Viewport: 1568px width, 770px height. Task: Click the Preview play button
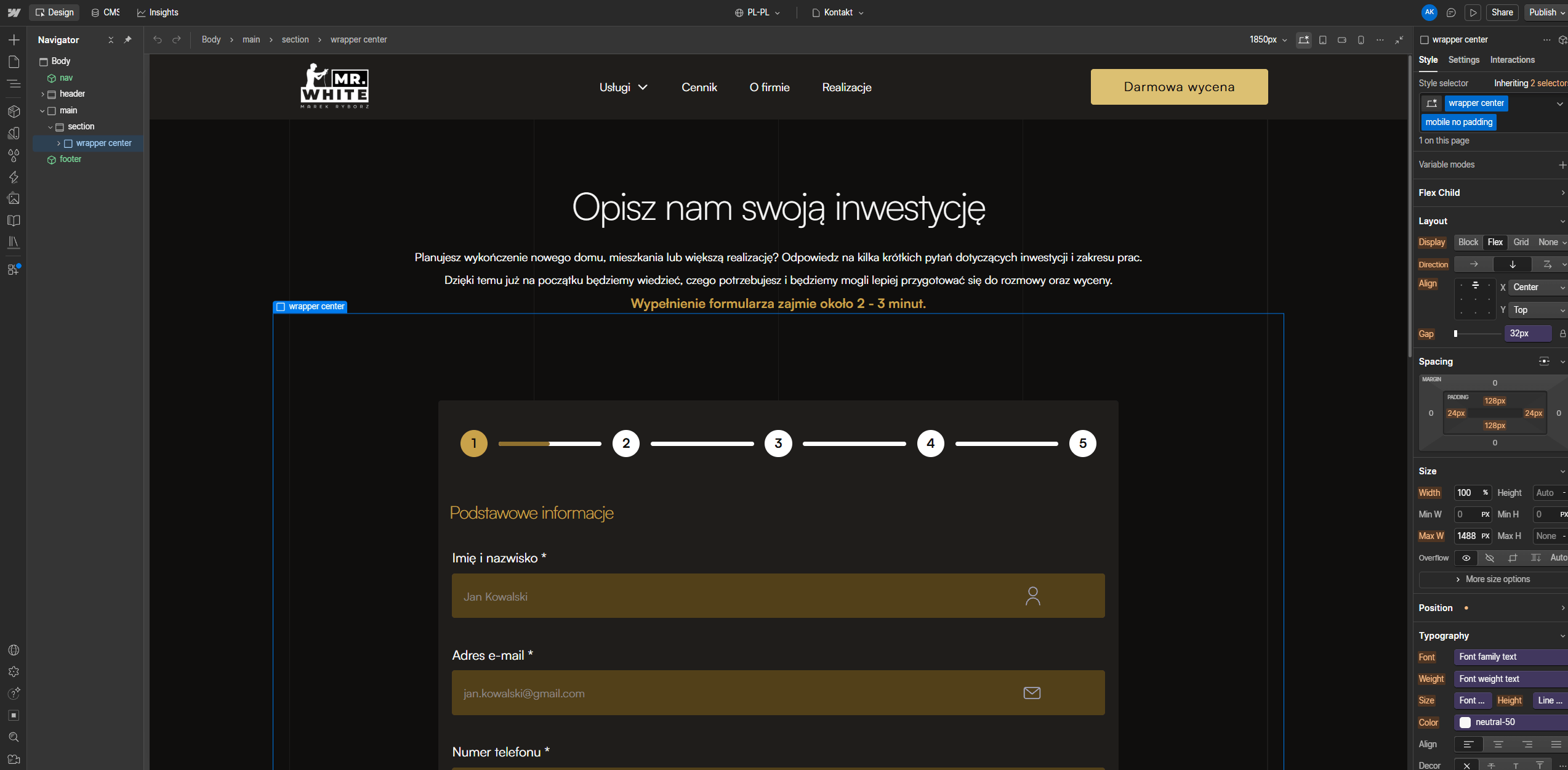click(x=1473, y=12)
